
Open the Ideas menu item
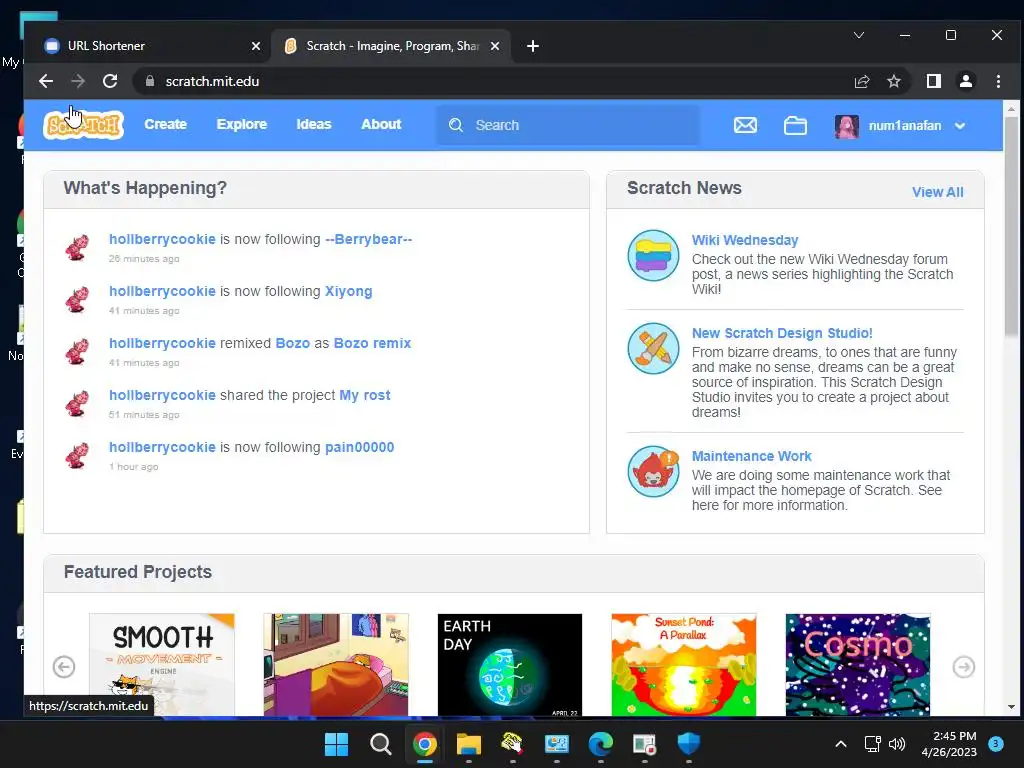(x=313, y=124)
